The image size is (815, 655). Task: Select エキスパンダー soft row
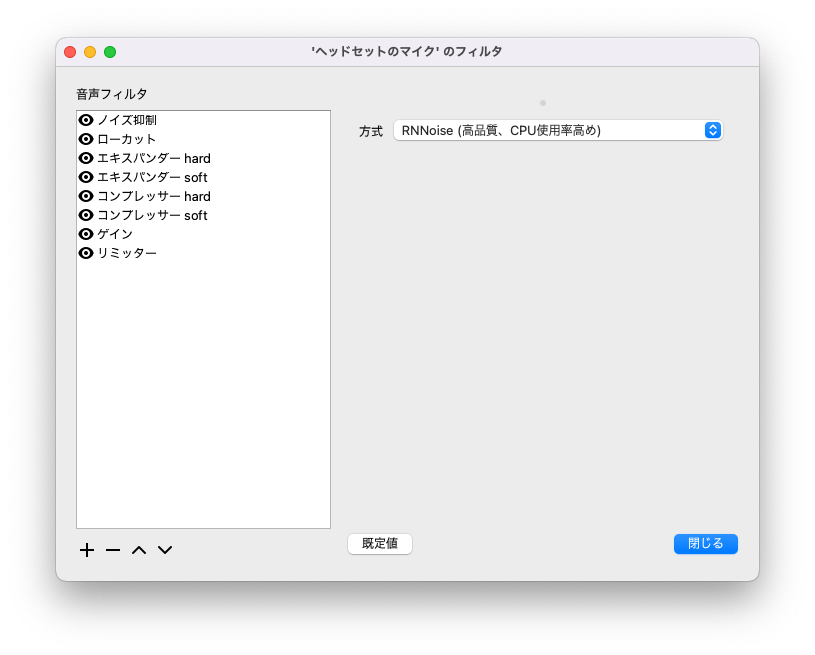203,177
